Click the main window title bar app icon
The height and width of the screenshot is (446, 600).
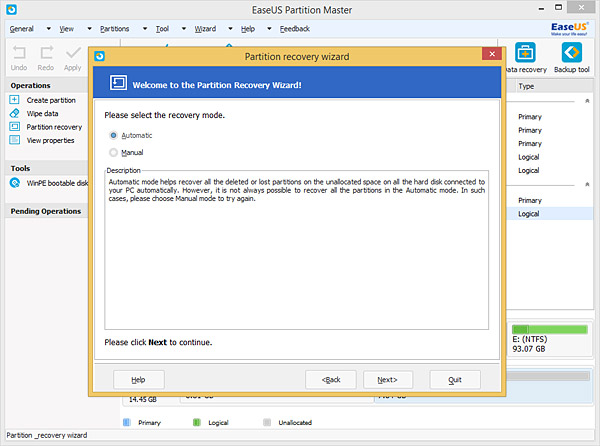click(11, 9)
